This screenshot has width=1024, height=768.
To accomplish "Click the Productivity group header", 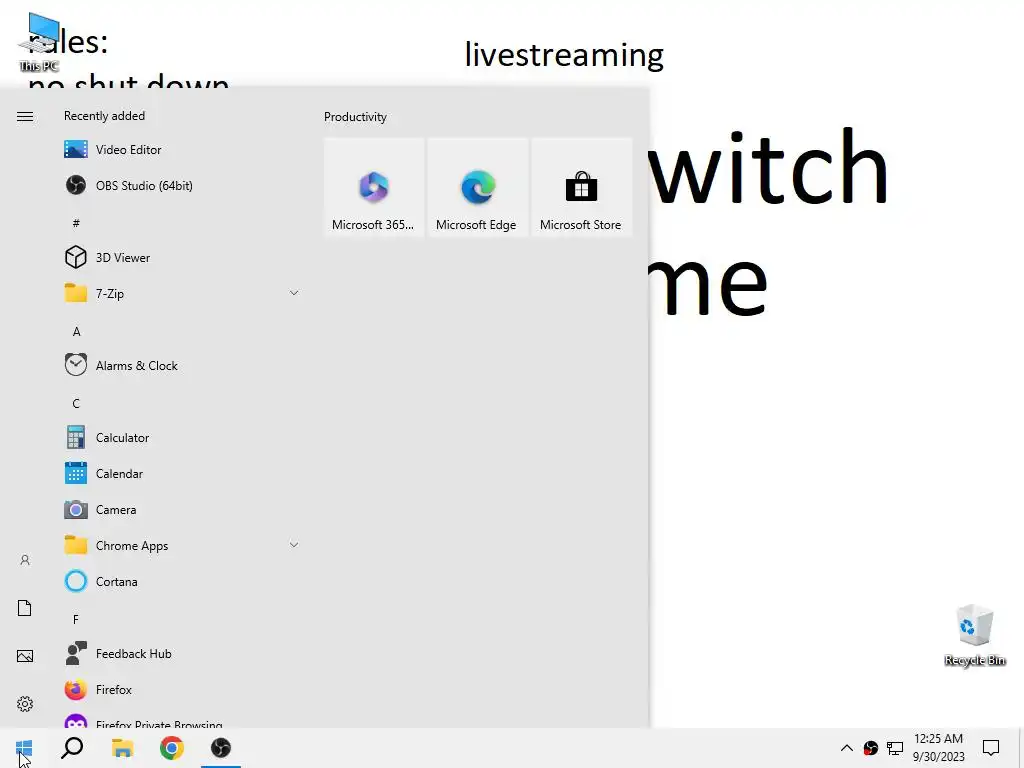I will pyautogui.click(x=355, y=117).
